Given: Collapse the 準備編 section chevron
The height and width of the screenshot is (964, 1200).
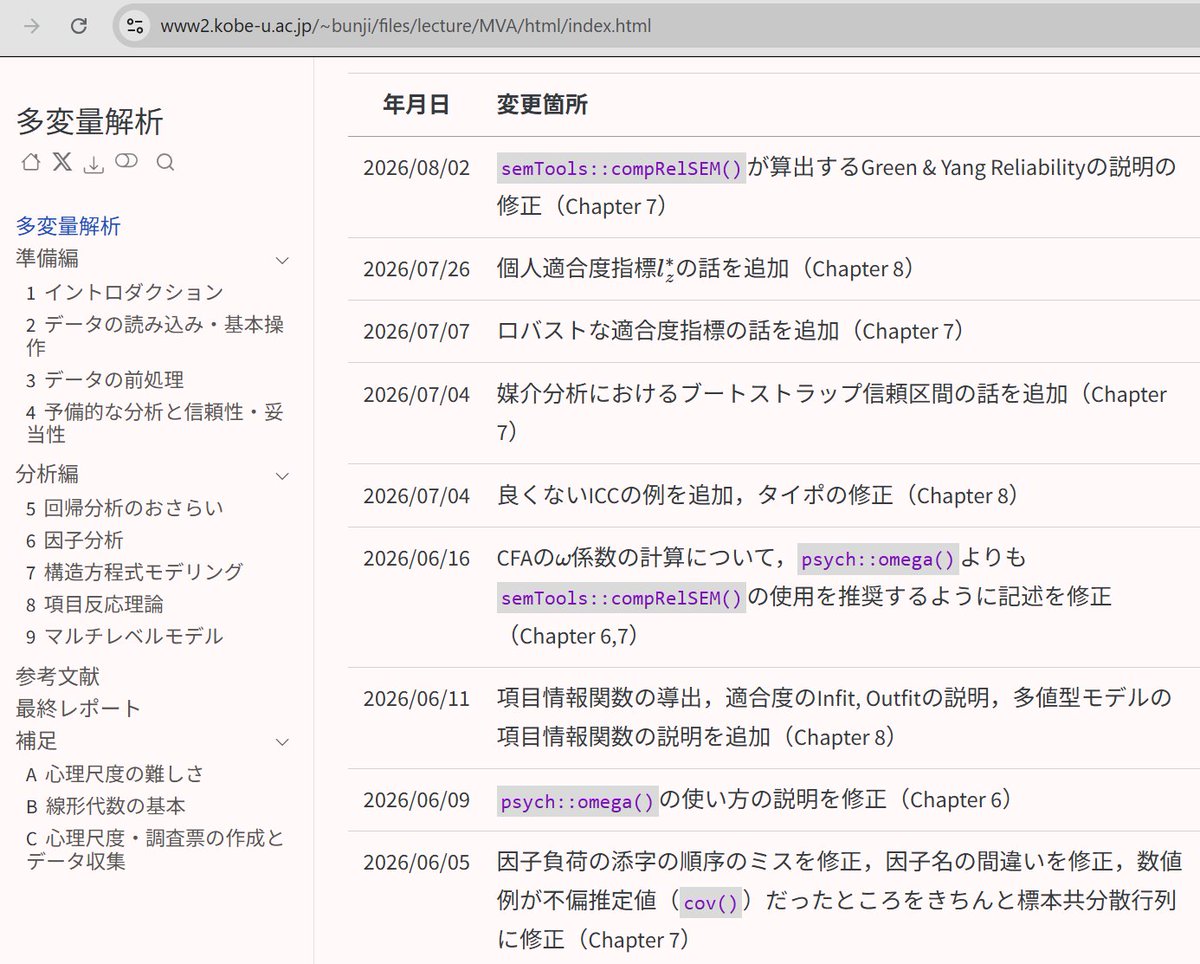Looking at the screenshot, I should click(x=282, y=260).
